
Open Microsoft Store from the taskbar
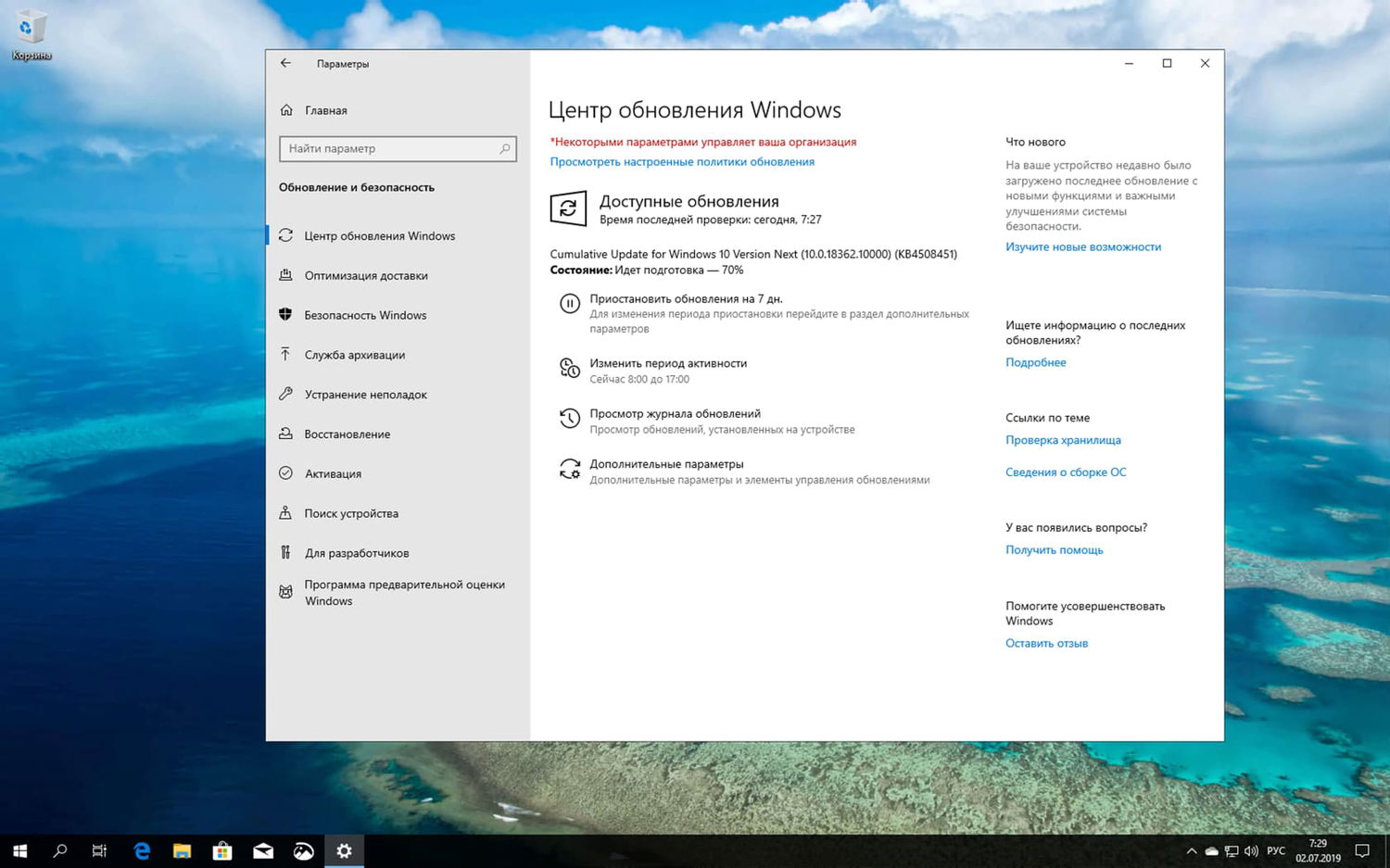pyautogui.click(x=222, y=849)
